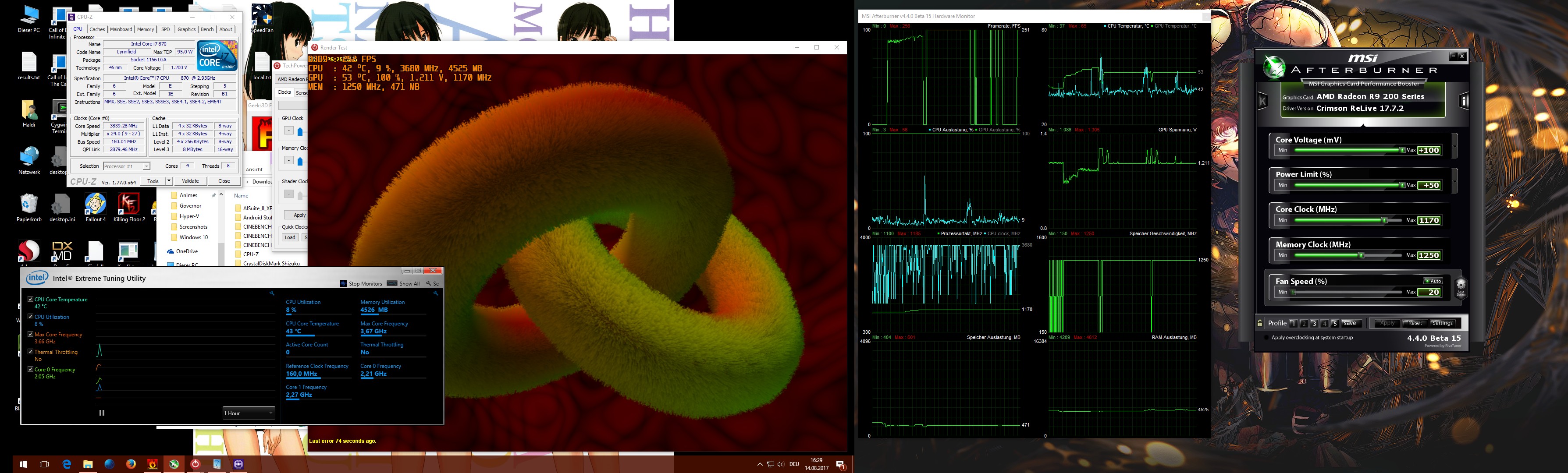Viewport: 1568px width, 473px height.
Task: Toggle the Fan Speed Auto button
Action: pos(1433,281)
